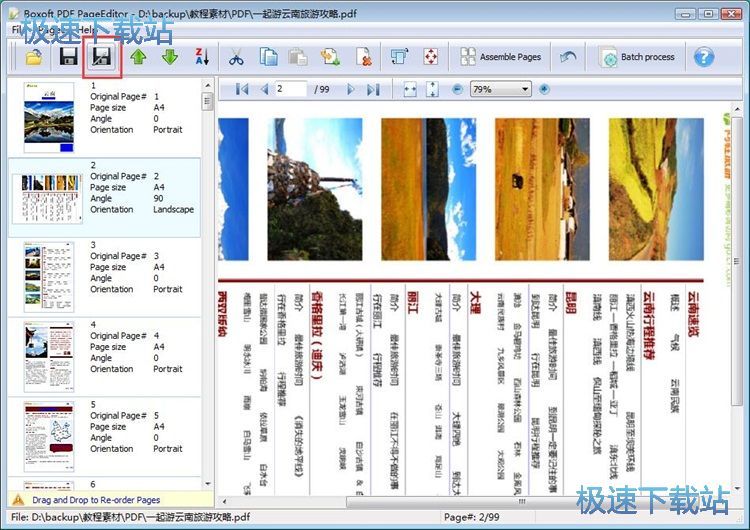Screen dimensions: 750x530
Task: Click status bar file path text
Action: tap(131, 517)
